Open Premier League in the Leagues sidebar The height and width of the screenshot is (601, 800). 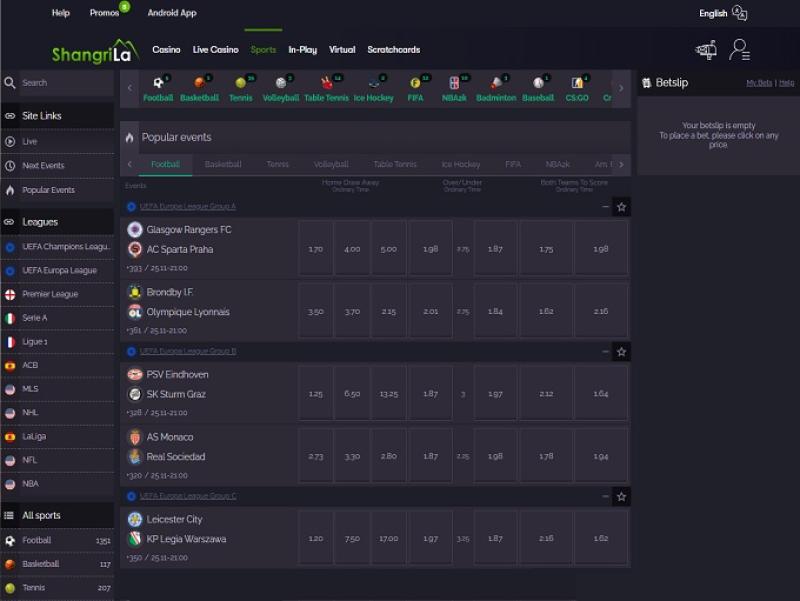pyautogui.click(x=50, y=294)
